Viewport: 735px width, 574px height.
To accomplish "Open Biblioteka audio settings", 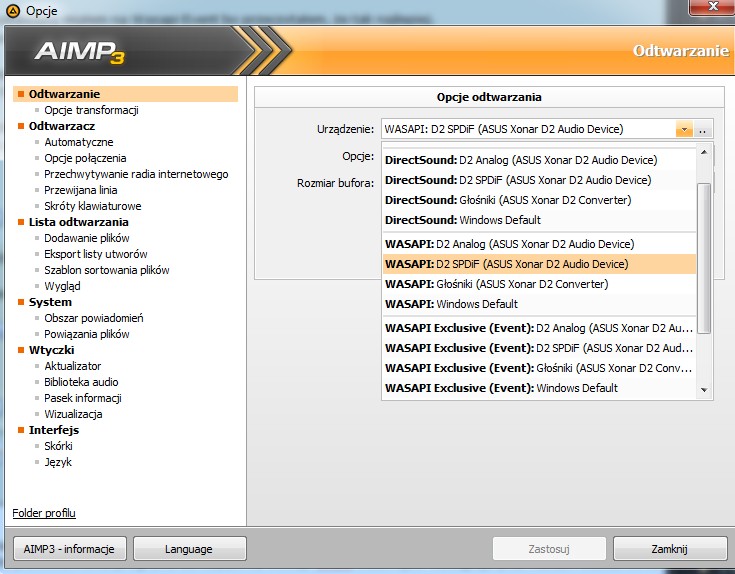I will coord(81,382).
